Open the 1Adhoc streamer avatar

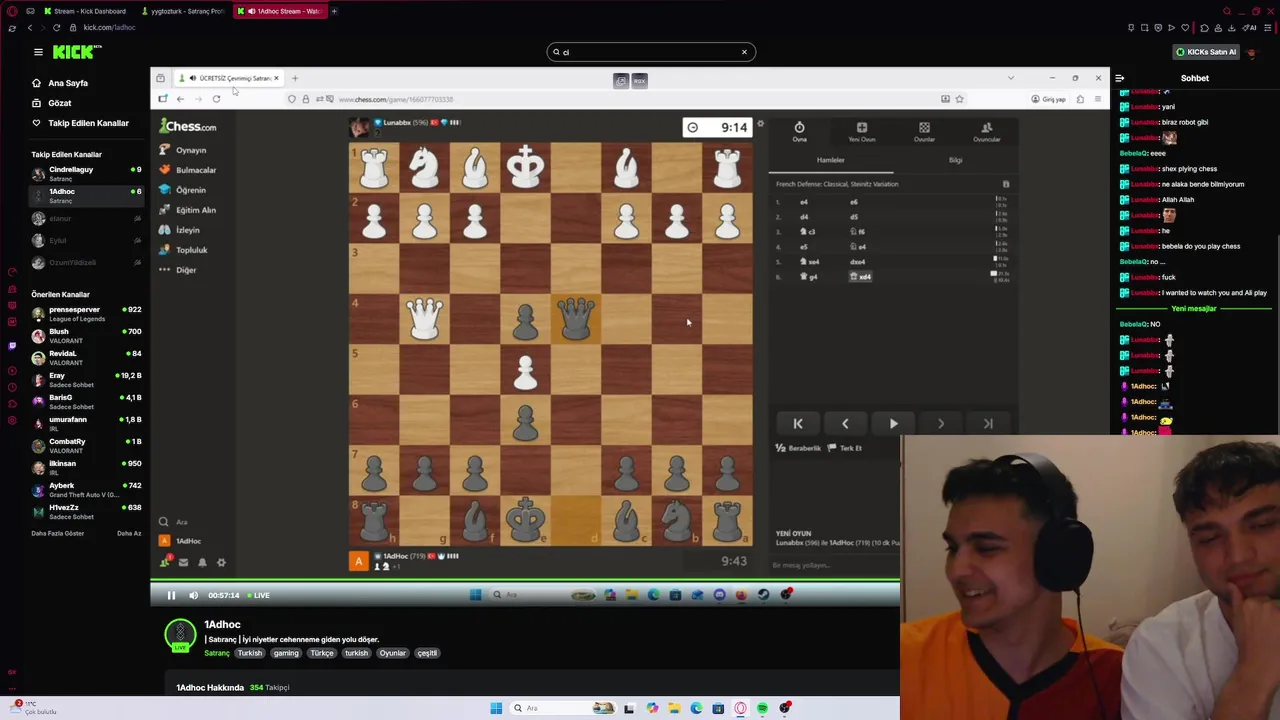click(x=180, y=635)
